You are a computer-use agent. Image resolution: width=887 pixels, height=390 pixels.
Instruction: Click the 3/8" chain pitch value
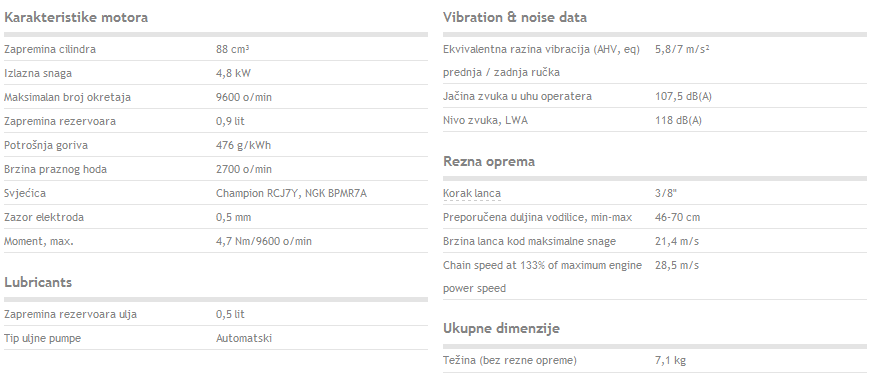tap(666, 194)
